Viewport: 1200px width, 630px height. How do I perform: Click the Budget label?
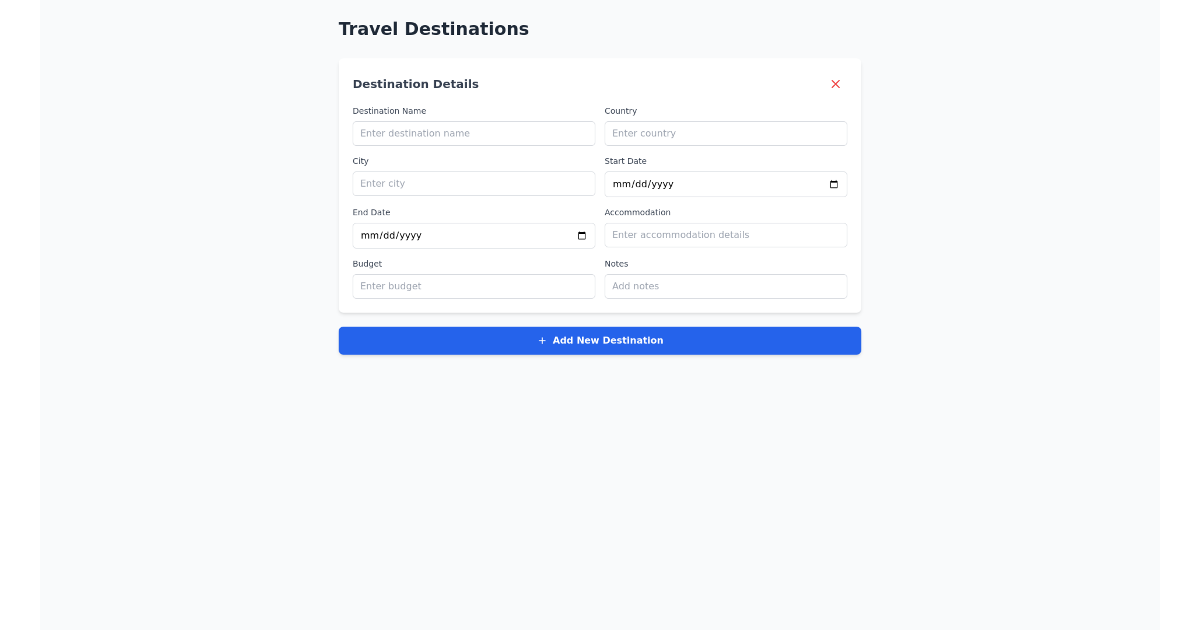coord(367,263)
